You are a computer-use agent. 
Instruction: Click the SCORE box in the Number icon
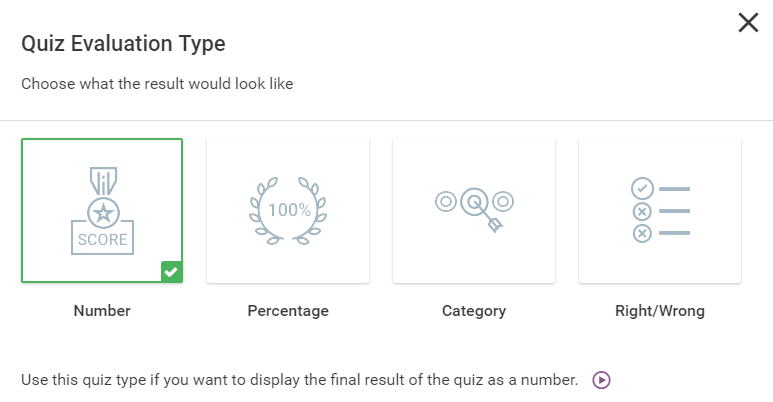pos(103,238)
